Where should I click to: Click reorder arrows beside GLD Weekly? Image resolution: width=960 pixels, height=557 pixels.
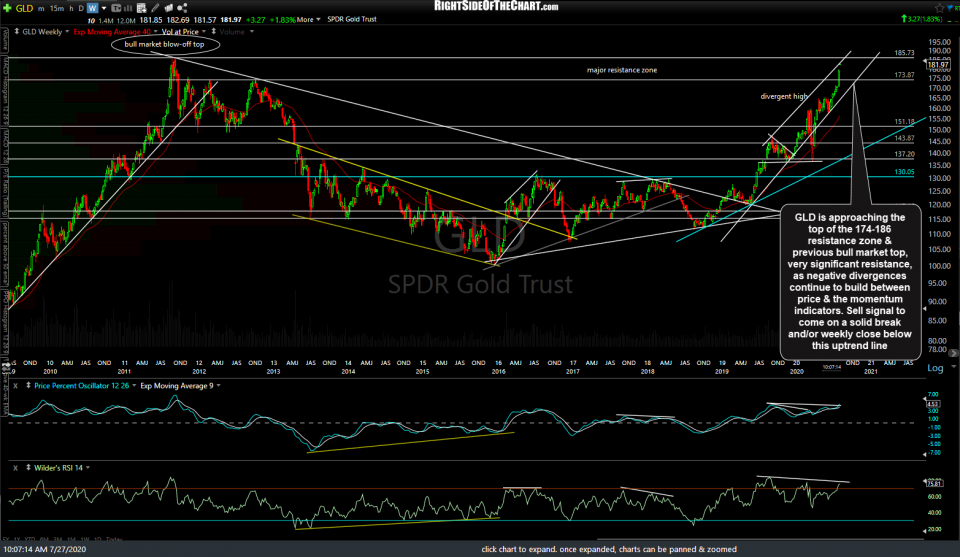[17, 31]
